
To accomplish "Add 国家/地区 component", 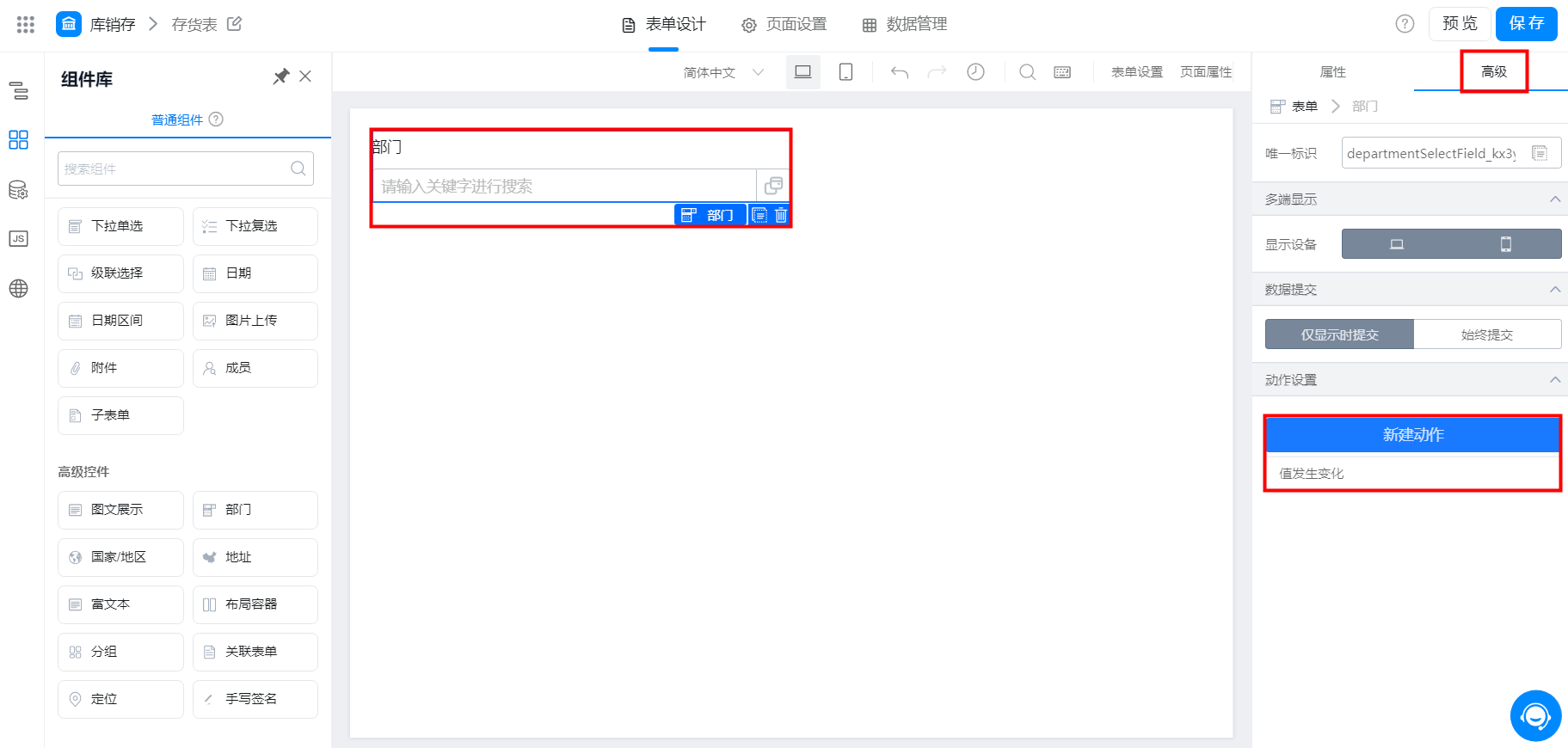I will [120, 557].
